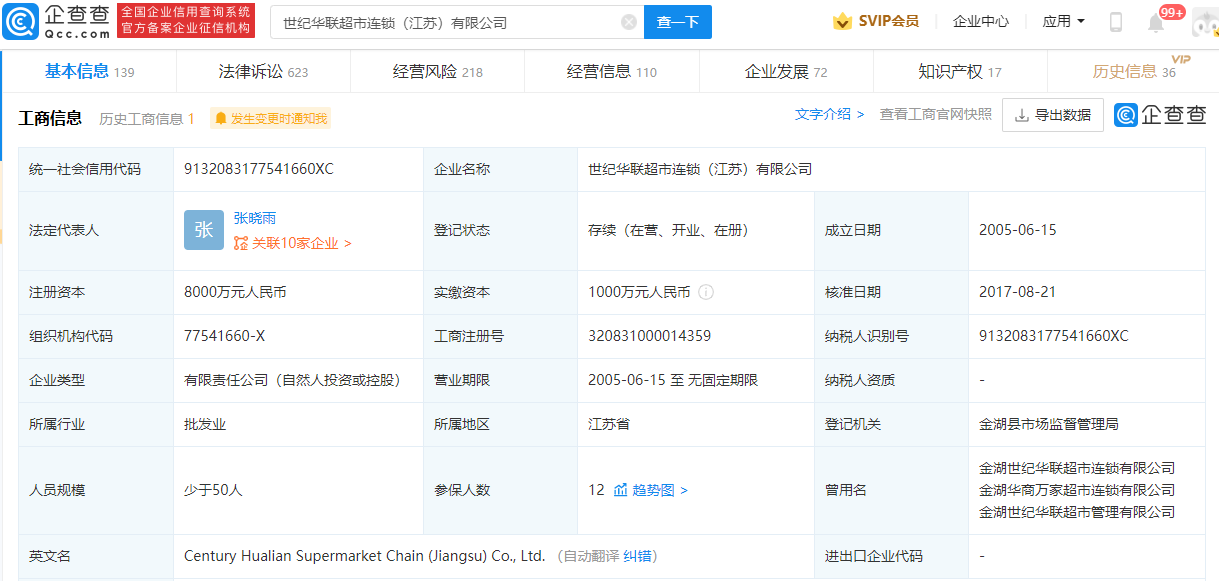This screenshot has height=581, width=1219.
Task: Click registration number 320831000014359
Action: point(650,336)
